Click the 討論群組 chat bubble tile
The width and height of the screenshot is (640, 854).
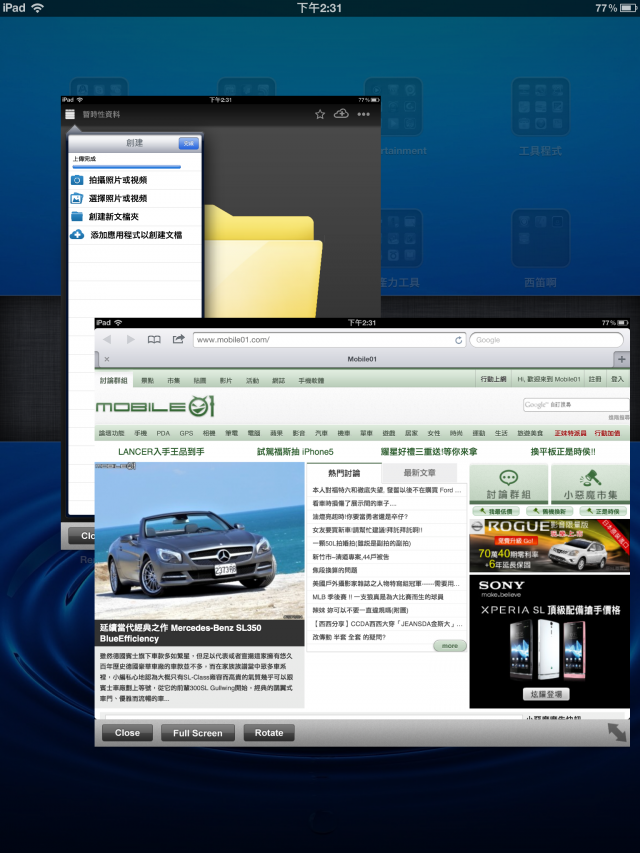(508, 484)
